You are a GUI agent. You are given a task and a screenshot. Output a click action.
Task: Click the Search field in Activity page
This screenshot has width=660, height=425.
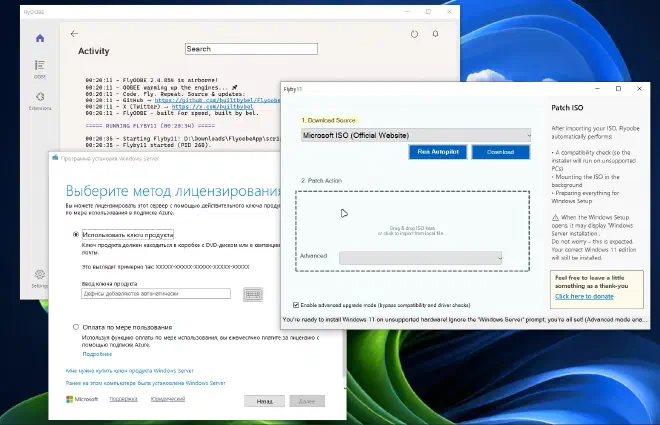tap(251, 49)
